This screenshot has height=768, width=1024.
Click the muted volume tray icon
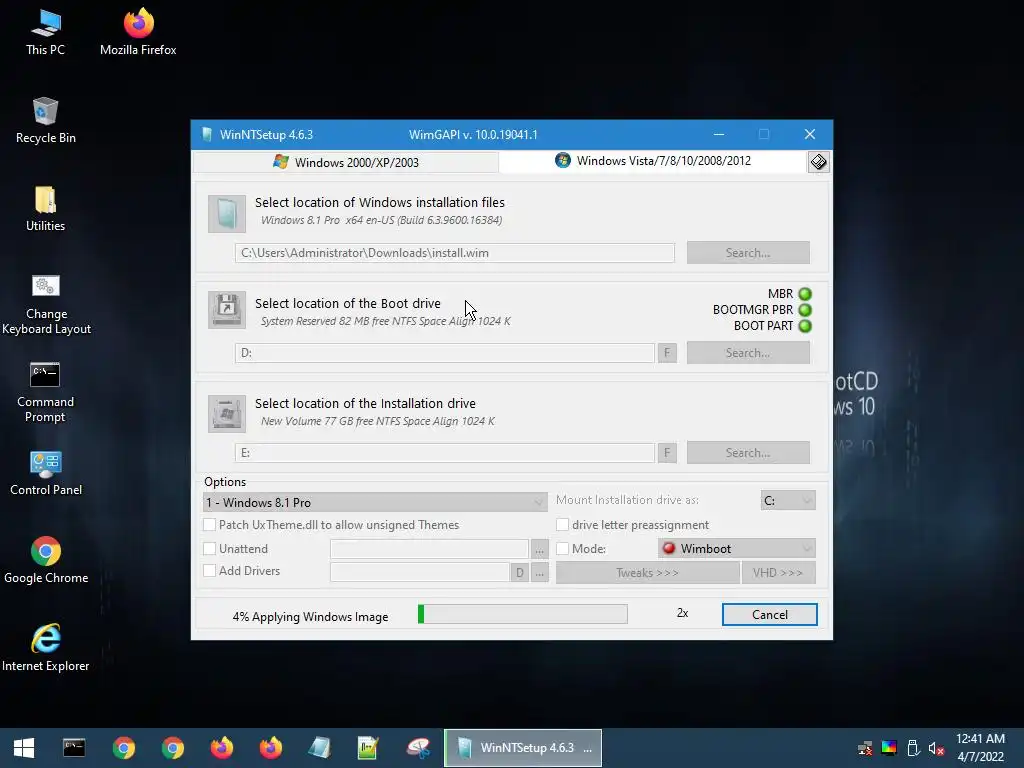936,748
